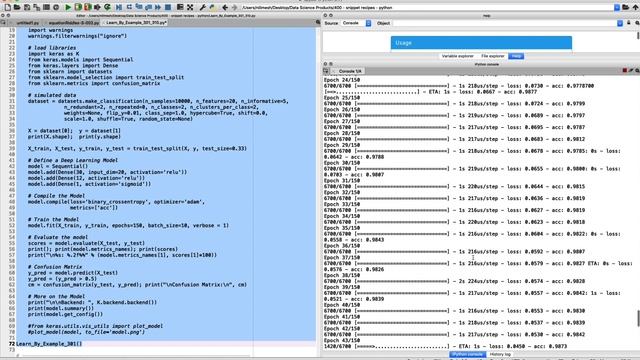Undock the Help pane button

[x=331, y=16]
